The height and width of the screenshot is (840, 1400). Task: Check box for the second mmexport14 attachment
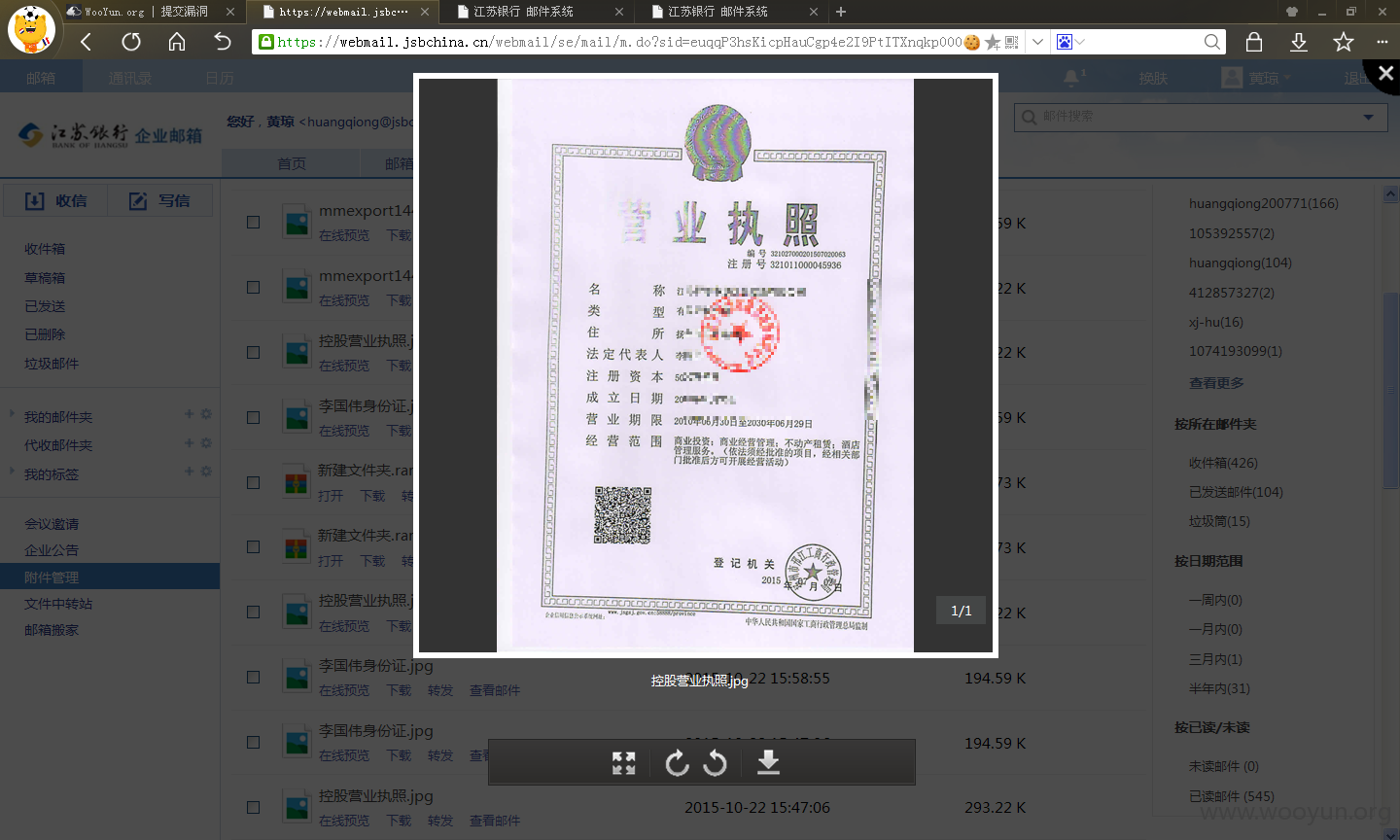tap(254, 287)
